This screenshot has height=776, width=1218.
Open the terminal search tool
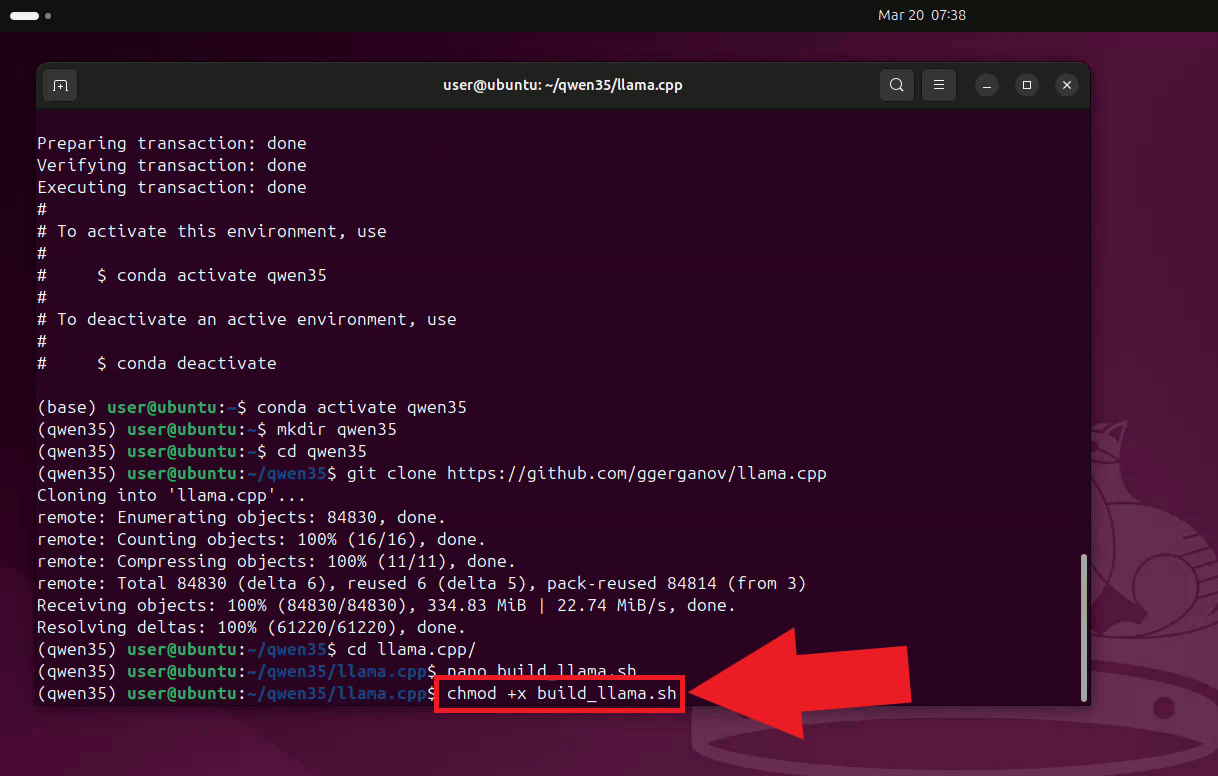click(896, 85)
